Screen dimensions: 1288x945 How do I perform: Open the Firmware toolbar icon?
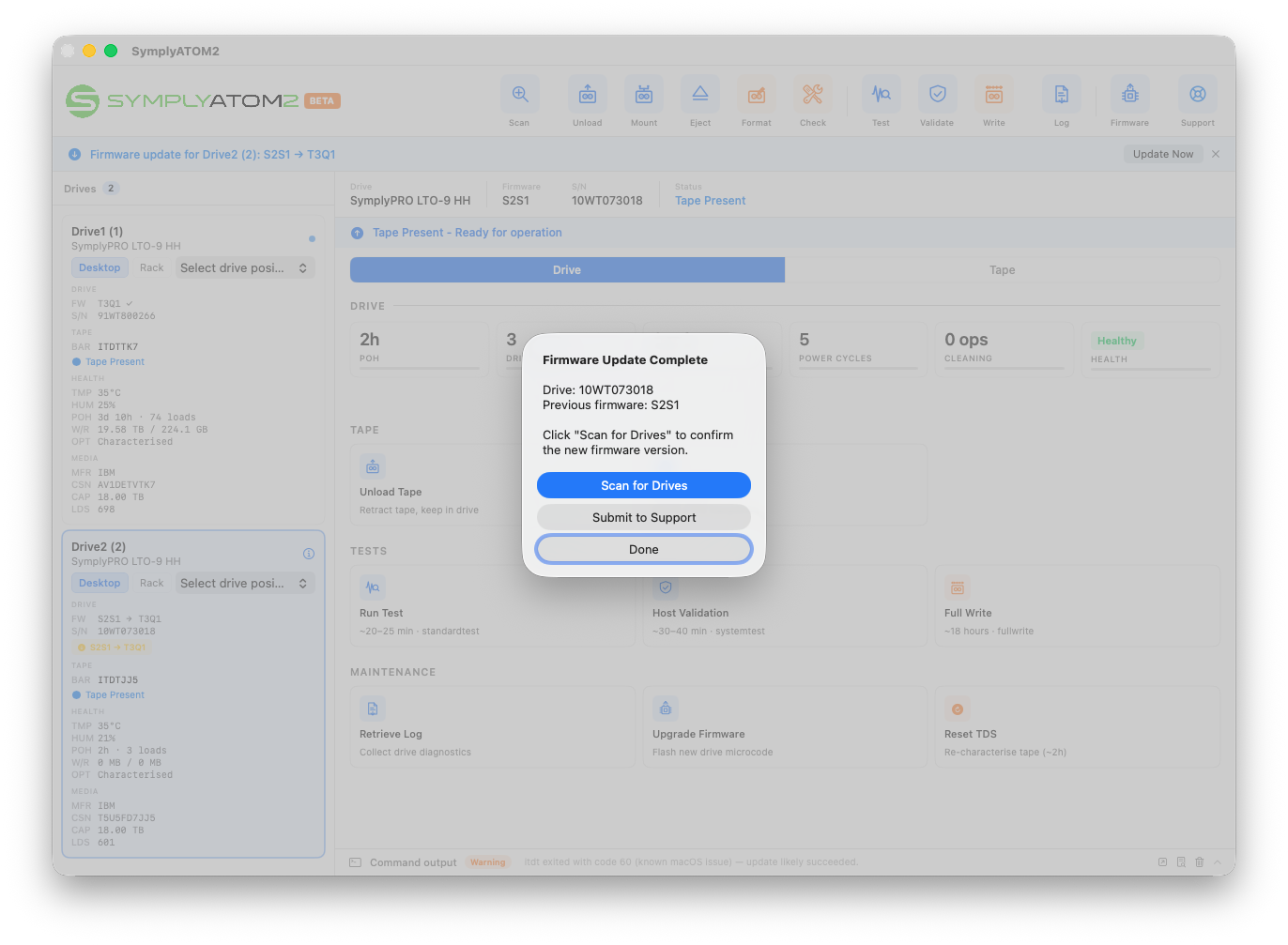(x=1130, y=95)
